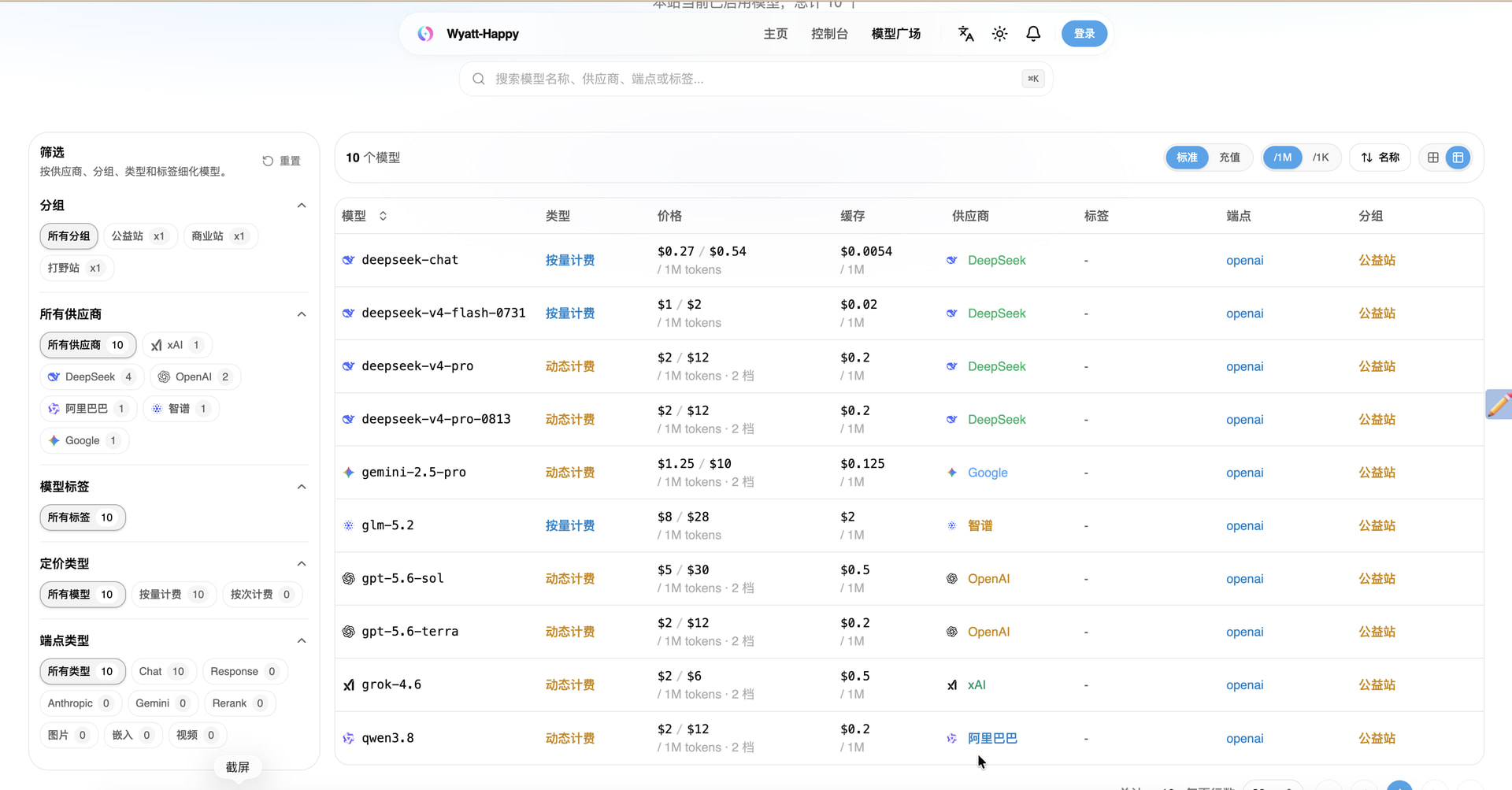The image size is (1512, 790).
Task: Click the 阿里巴巴 provider link in qwen3.8 row
Action: pos(992,738)
